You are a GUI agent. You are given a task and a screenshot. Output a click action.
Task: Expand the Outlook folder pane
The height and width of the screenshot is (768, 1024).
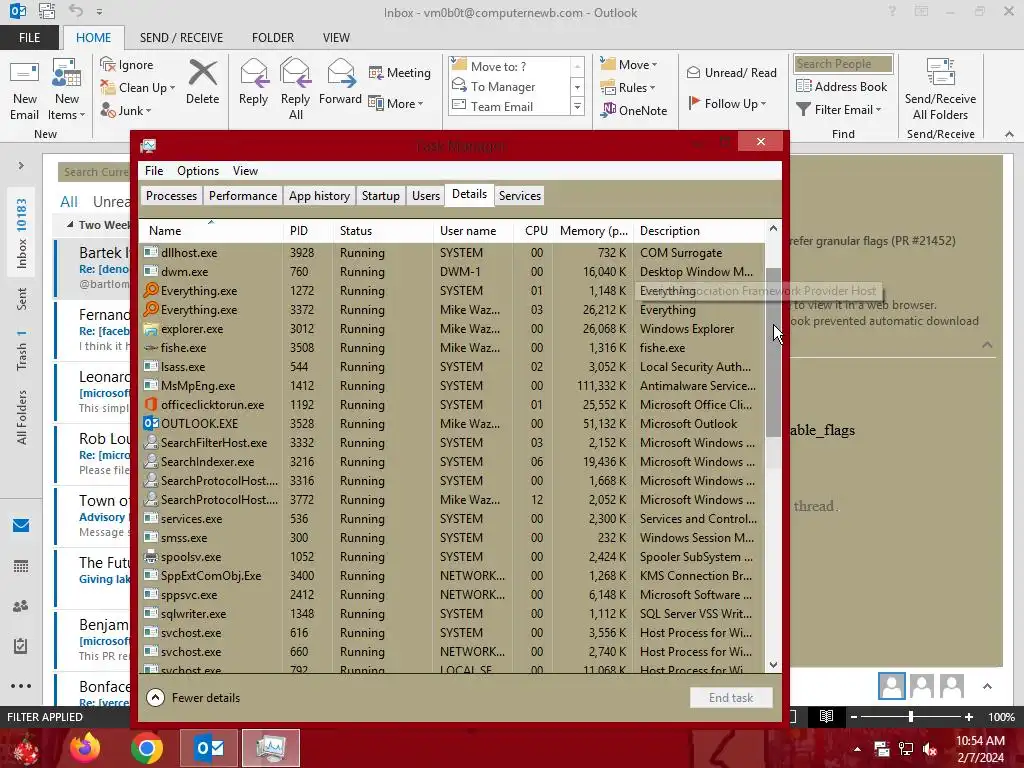click(21, 165)
